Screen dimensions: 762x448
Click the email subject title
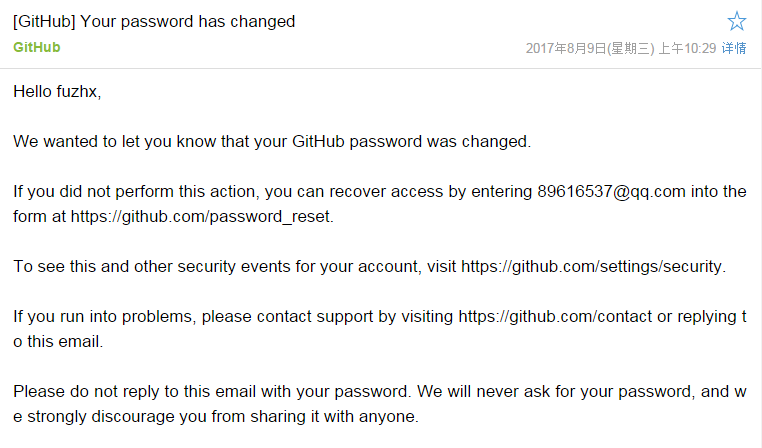click(154, 21)
